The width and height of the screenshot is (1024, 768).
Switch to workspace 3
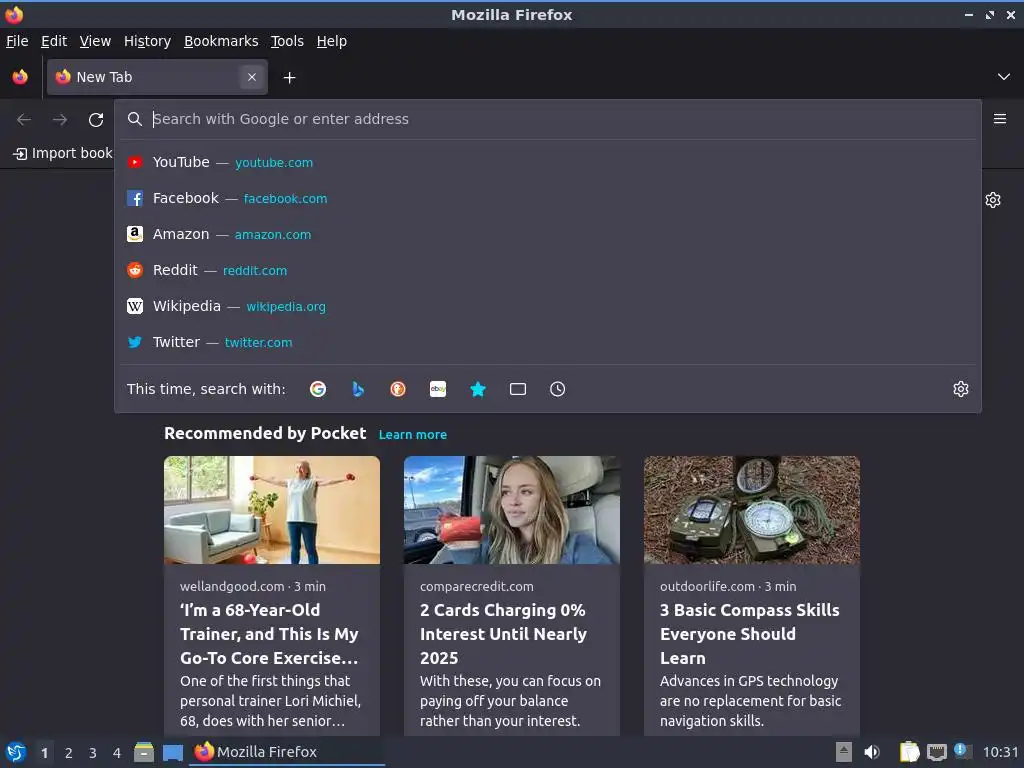point(93,753)
